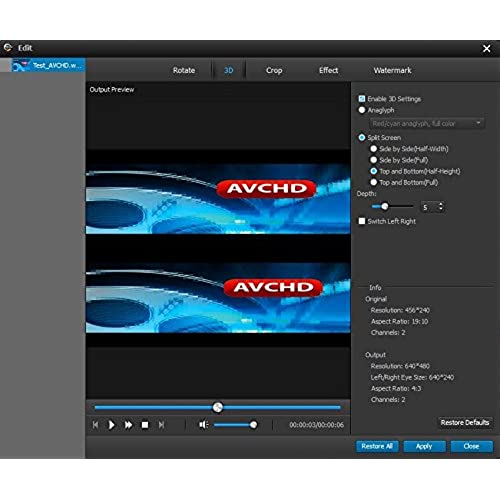Go to the Crop tab
The height and width of the screenshot is (500, 500).
point(274,70)
